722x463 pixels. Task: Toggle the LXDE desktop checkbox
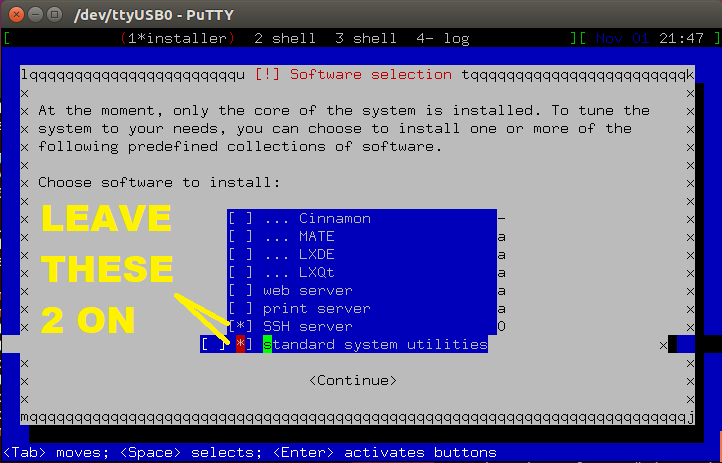point(240,255)
